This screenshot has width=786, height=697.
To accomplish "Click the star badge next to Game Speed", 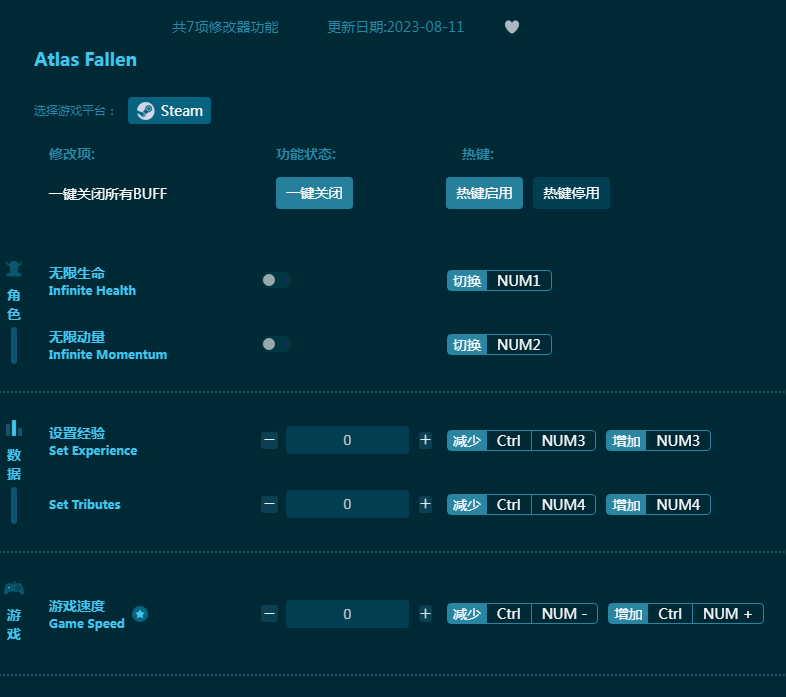I will coord(140,614).
